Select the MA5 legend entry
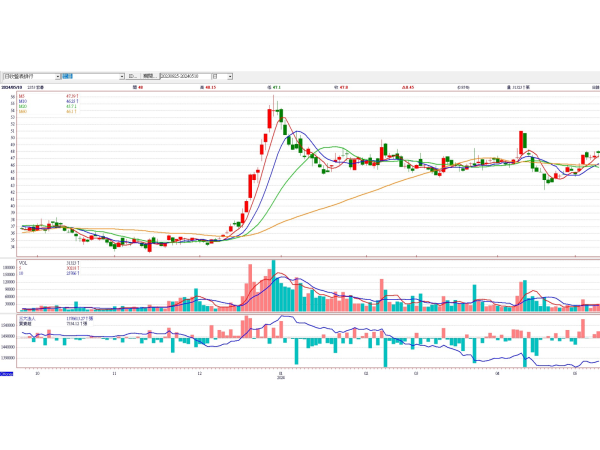This screenshot has height=450, width=600. coord(48,96)
